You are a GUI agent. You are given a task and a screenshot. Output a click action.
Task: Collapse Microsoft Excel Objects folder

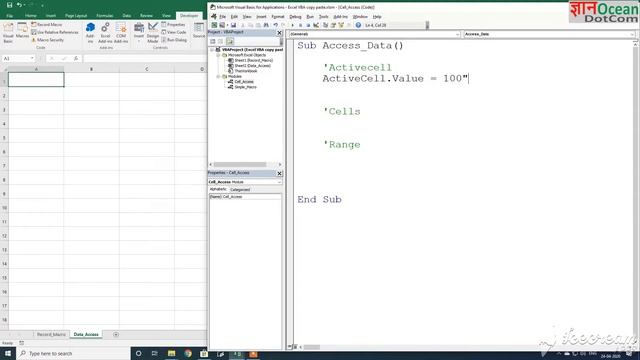[218, 55]
